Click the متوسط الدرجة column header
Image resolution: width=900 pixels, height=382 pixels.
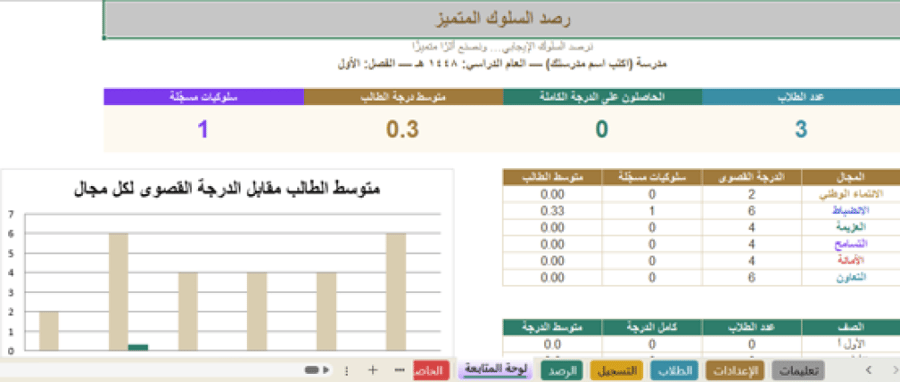click(552, 328)
